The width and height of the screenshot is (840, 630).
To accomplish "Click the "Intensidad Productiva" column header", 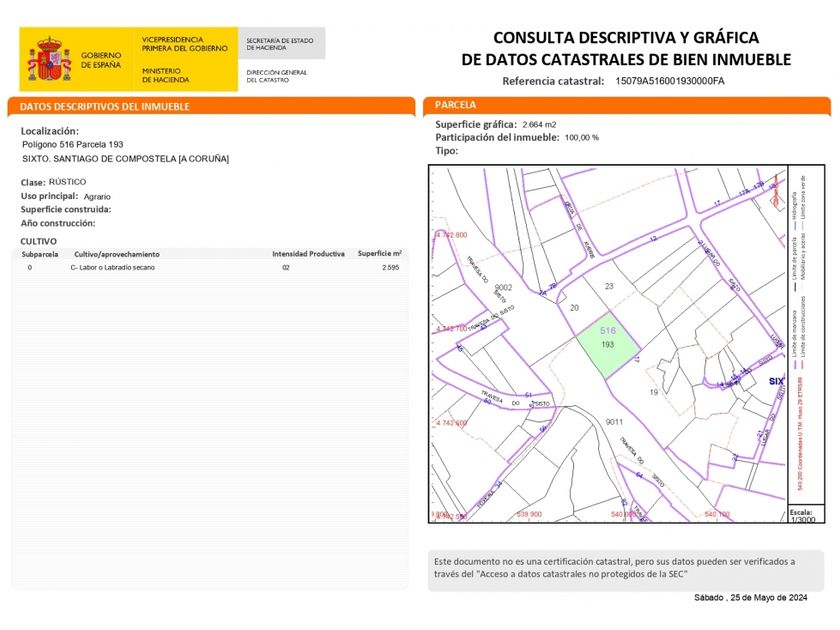I will point(308,254).
